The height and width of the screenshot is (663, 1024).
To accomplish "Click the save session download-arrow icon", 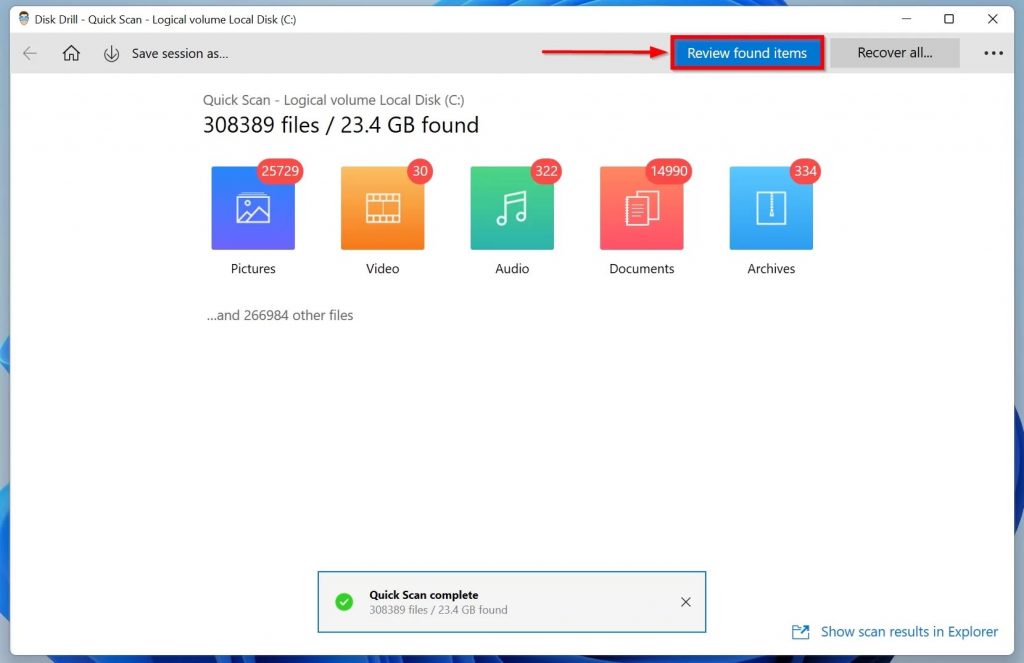I will [111, 53].
